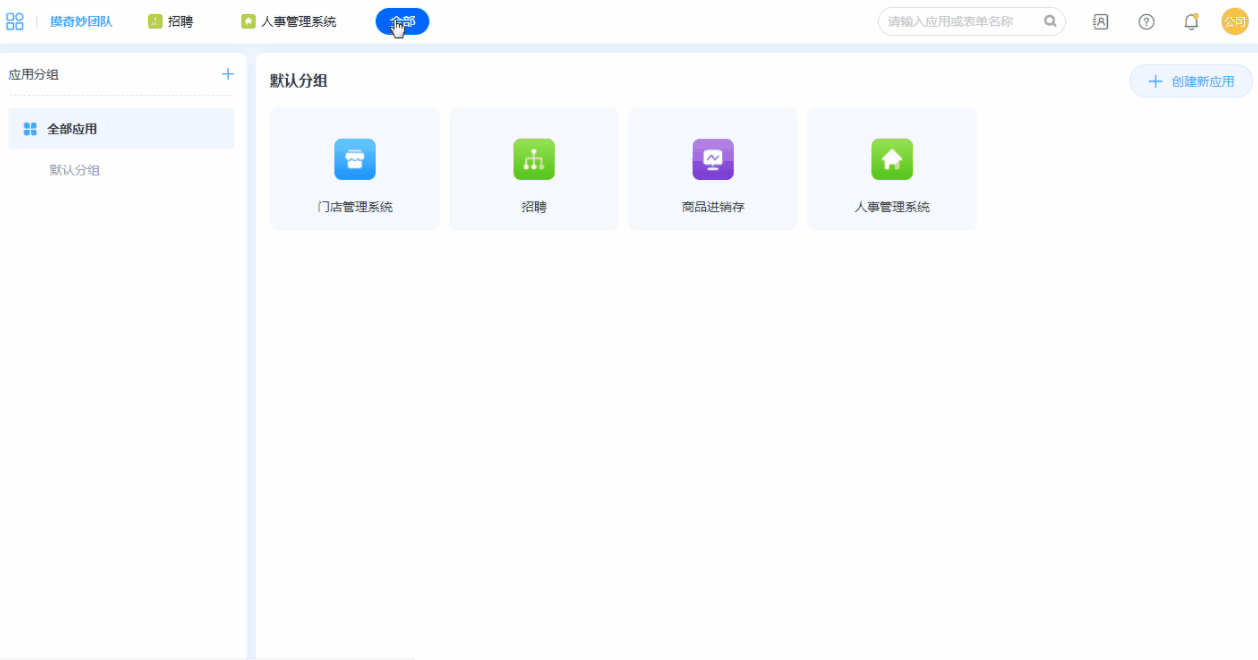The image size is (1258, 660).
Task: Click the contacts address book icon
Action: 1100,22
